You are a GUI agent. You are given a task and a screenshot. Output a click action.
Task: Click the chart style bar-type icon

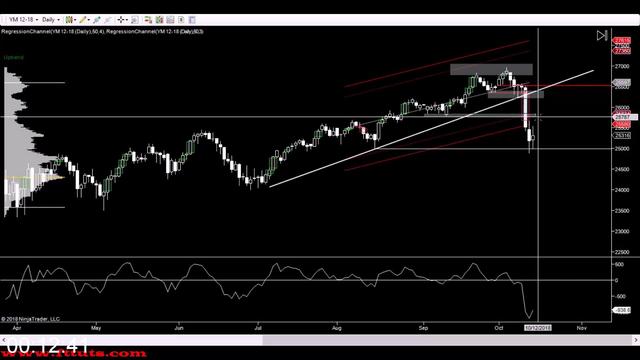[69, 20]
